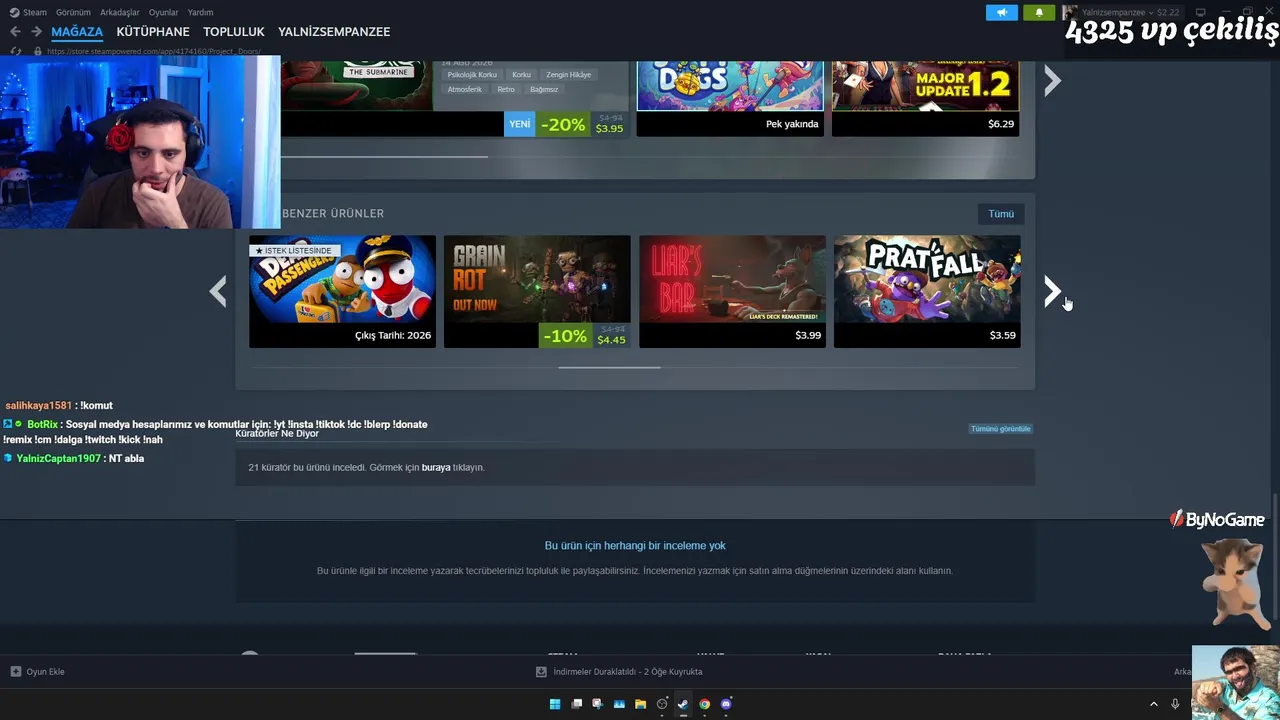Viewport: 1280px width, 720px height.
Task: Go forward with the Steam forward arrow
Action: point(36,32)
